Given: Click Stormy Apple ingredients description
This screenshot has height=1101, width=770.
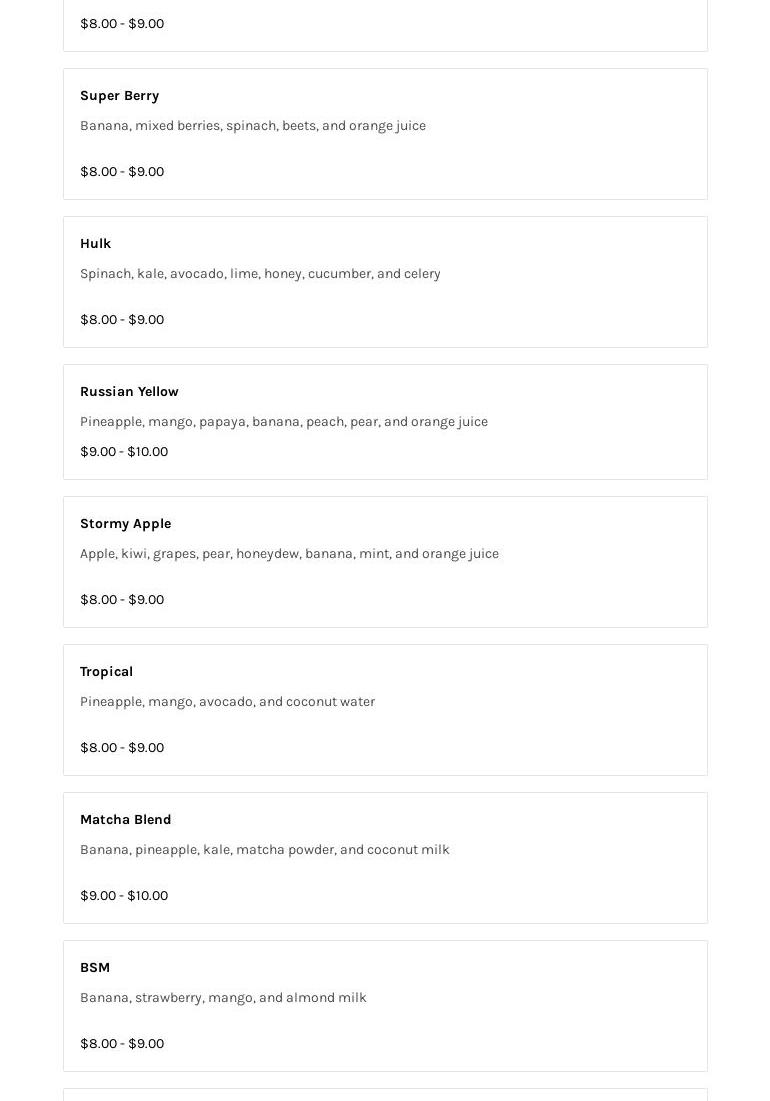Looking at the screenshot, I should coord(289,554).
